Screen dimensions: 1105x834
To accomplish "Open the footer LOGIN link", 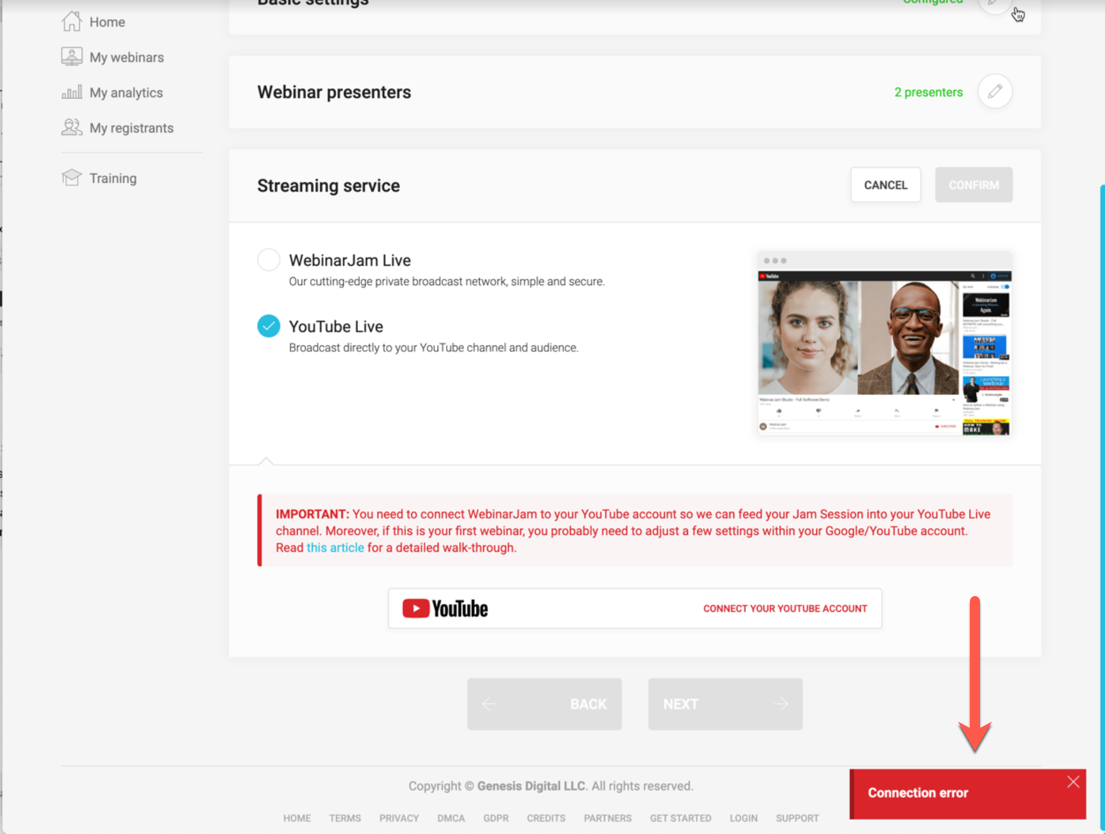I will point(743,818).
